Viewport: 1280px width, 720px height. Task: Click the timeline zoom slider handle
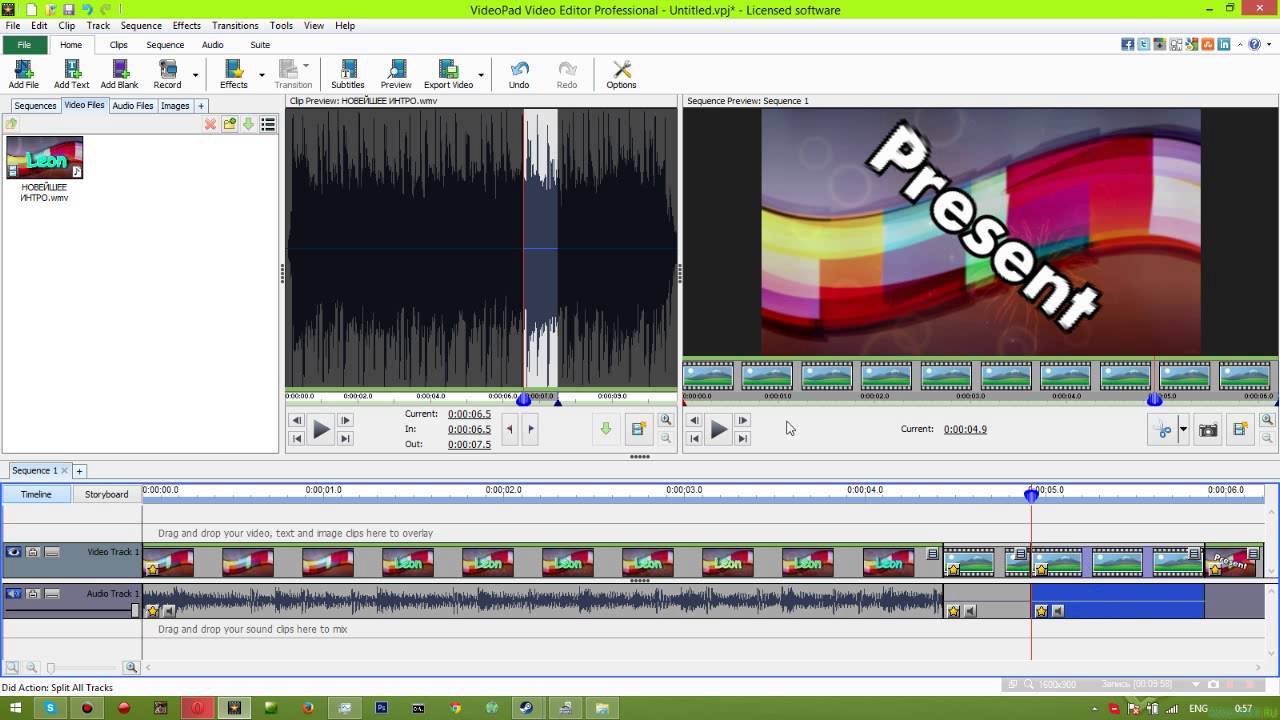[x=51, y=667]
